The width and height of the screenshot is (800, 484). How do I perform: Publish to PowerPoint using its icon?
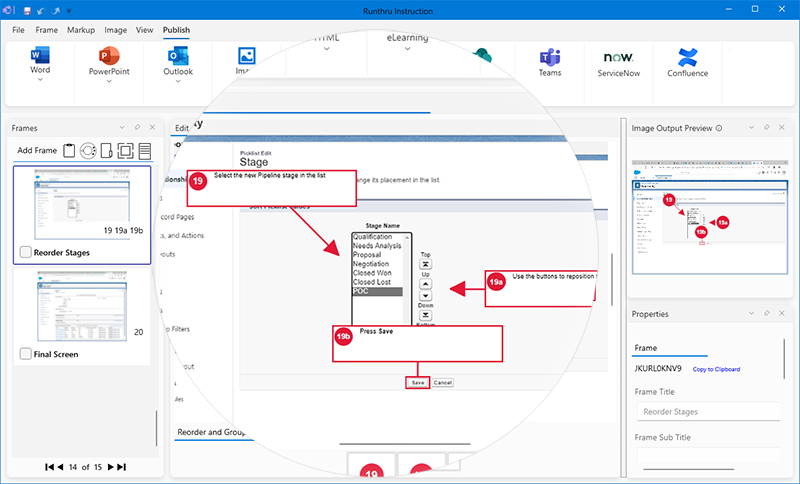(109, 55)
